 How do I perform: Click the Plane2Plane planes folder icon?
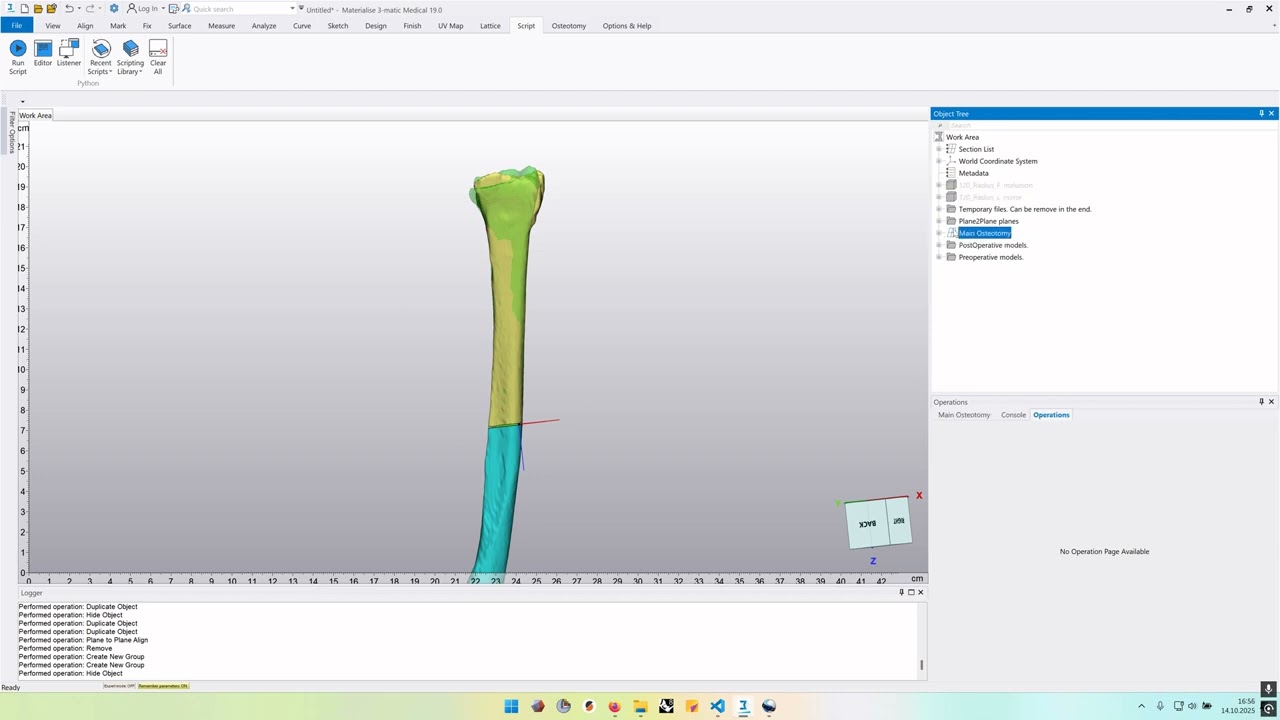[951, 221]
